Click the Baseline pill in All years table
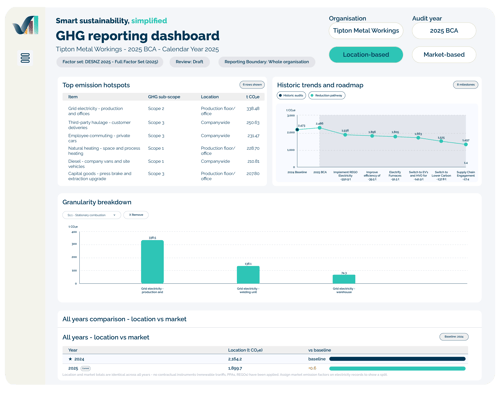Image resolution: width=500 pixels, height=414 pixels. pyautogui.click(x=454, y=337)
